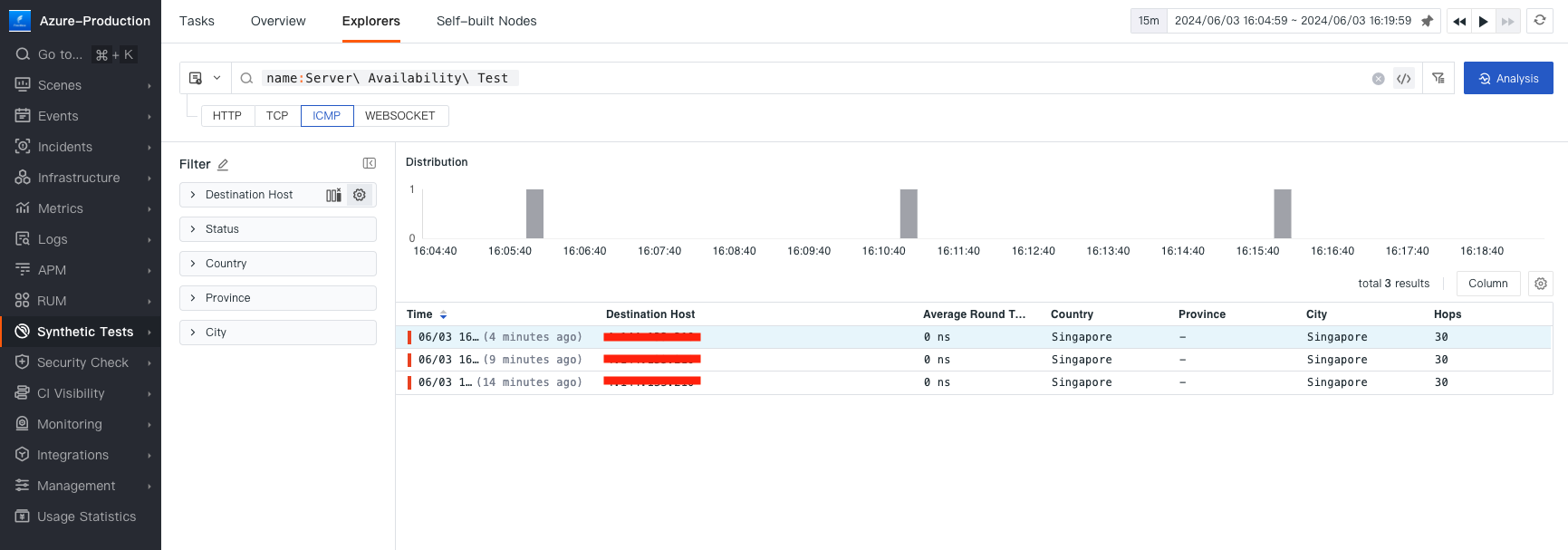Image resolution: width=1568 pixels, height=550 pixels.
Task: Open Metrics in the sidebar
Action: [81, 208]
